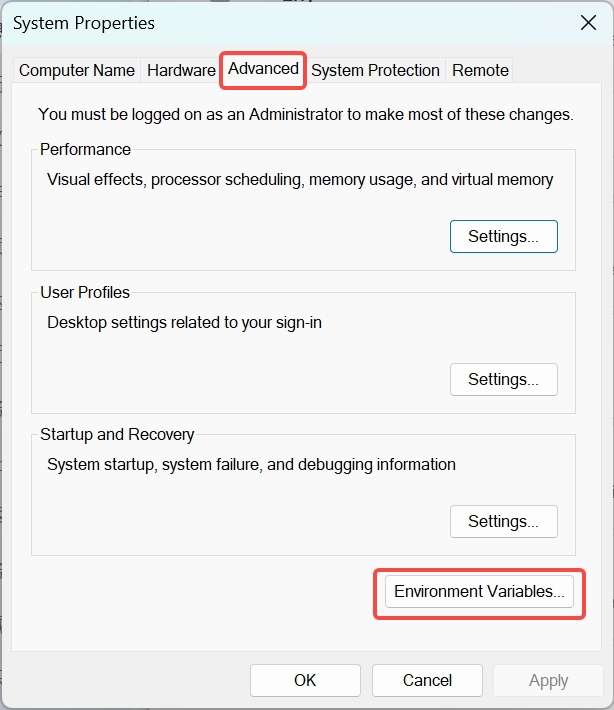Image resolution: width=614 pixels, height=710 pixels.
Task: Open Environment Variables dialog
Action: (479, 591)
